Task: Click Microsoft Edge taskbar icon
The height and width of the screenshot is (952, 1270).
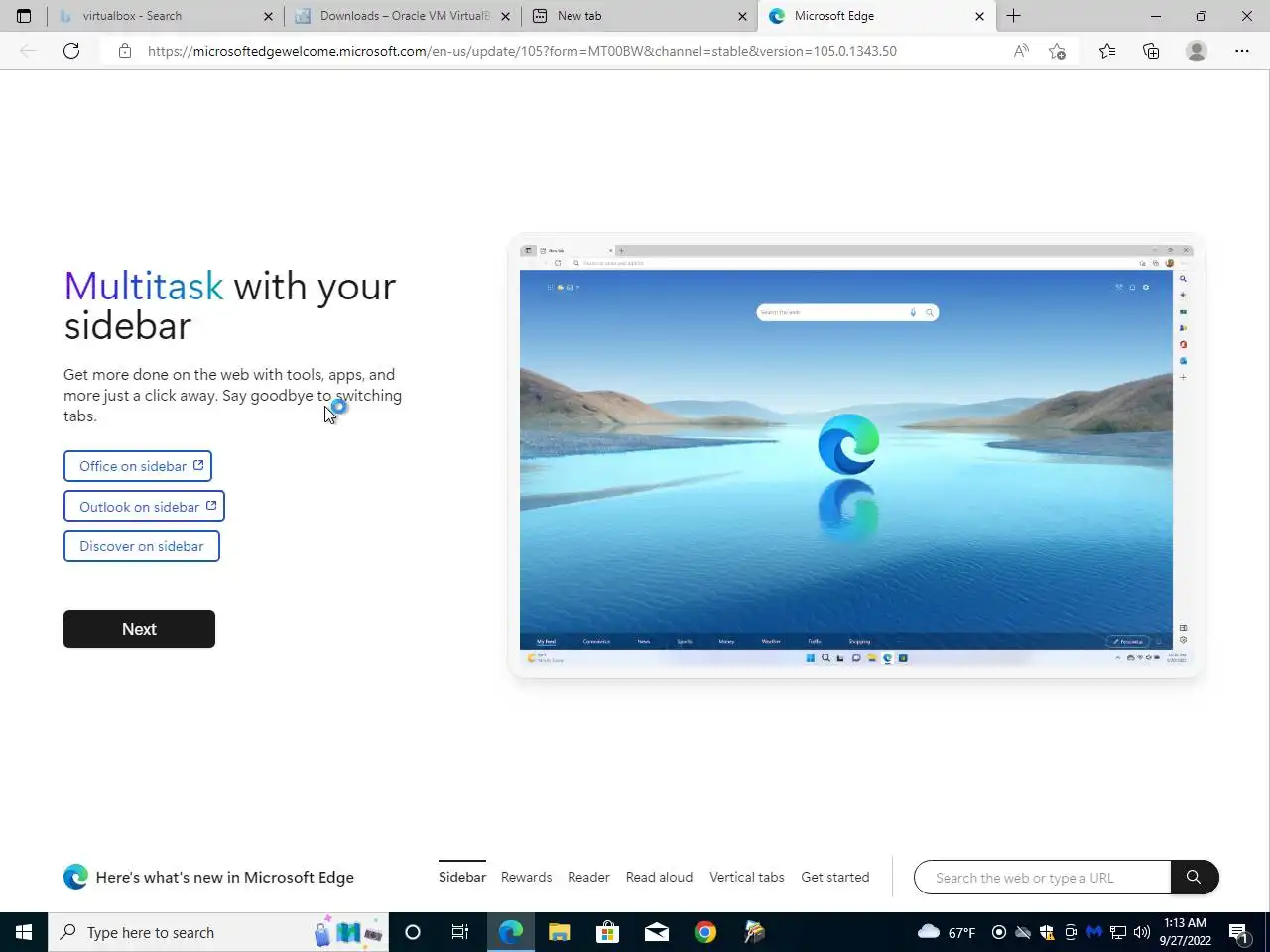Action: (x=511, y=932)
